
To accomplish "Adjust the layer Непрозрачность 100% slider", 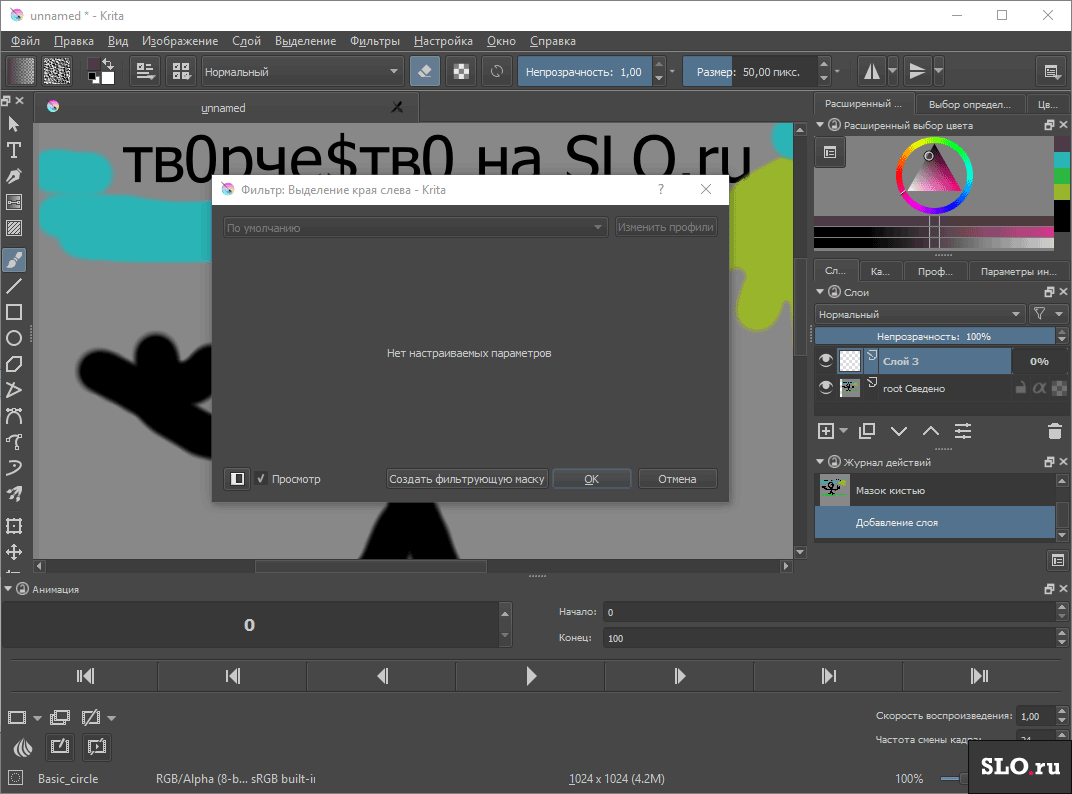I will click(x=934, y=336).
